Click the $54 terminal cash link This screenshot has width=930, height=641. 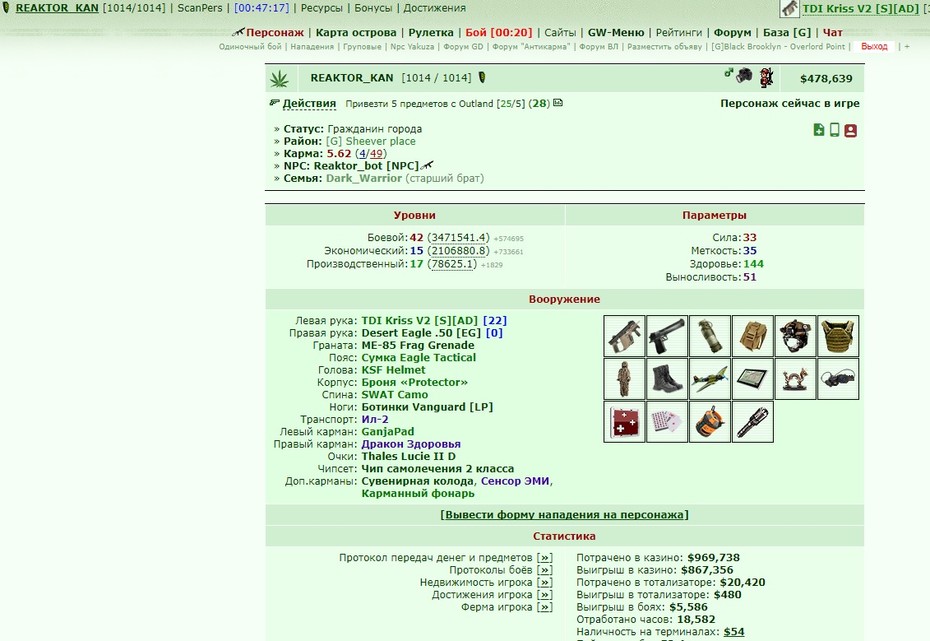[734, 632]
